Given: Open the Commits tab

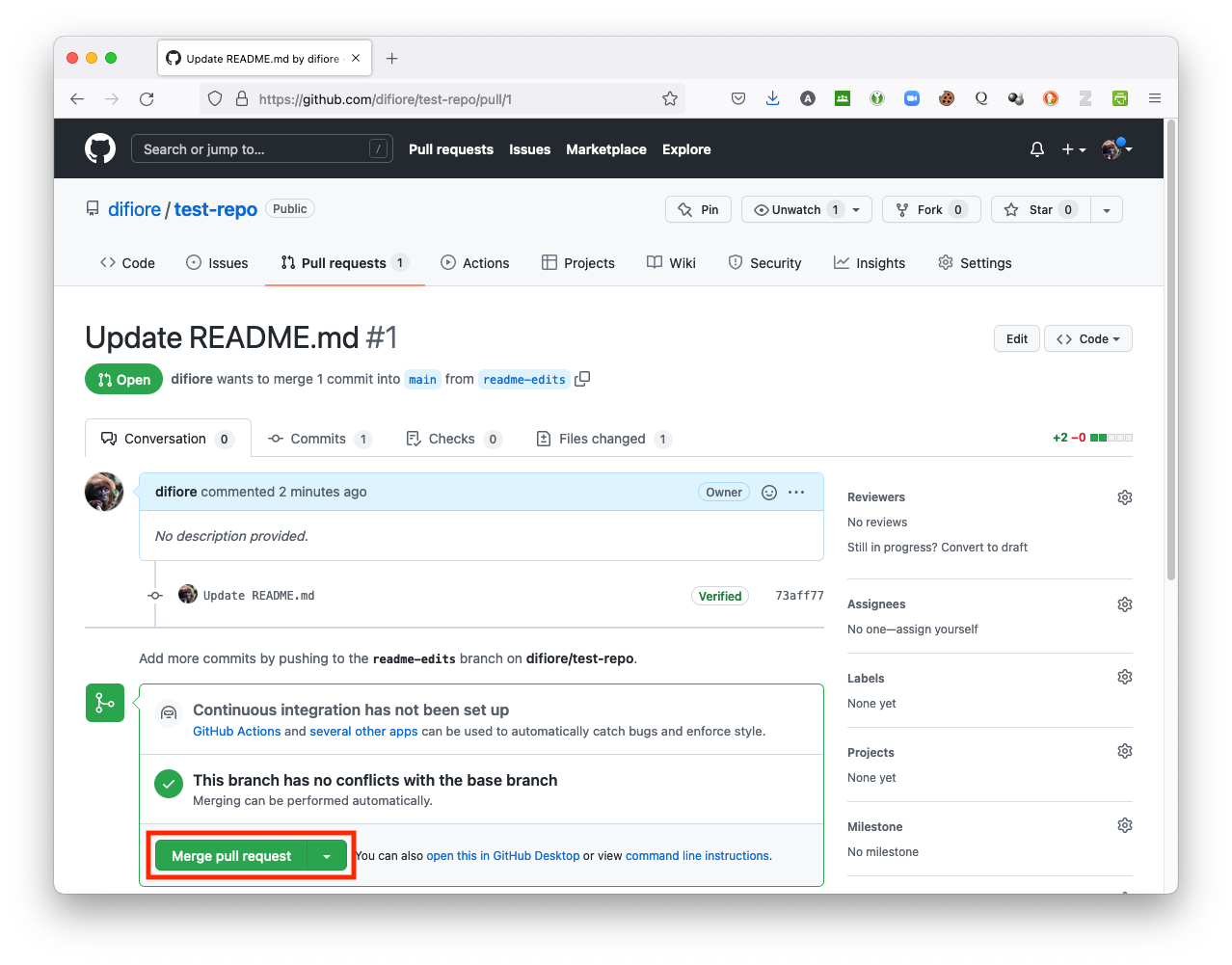Looking at the screenshot, I should [318, 439].
